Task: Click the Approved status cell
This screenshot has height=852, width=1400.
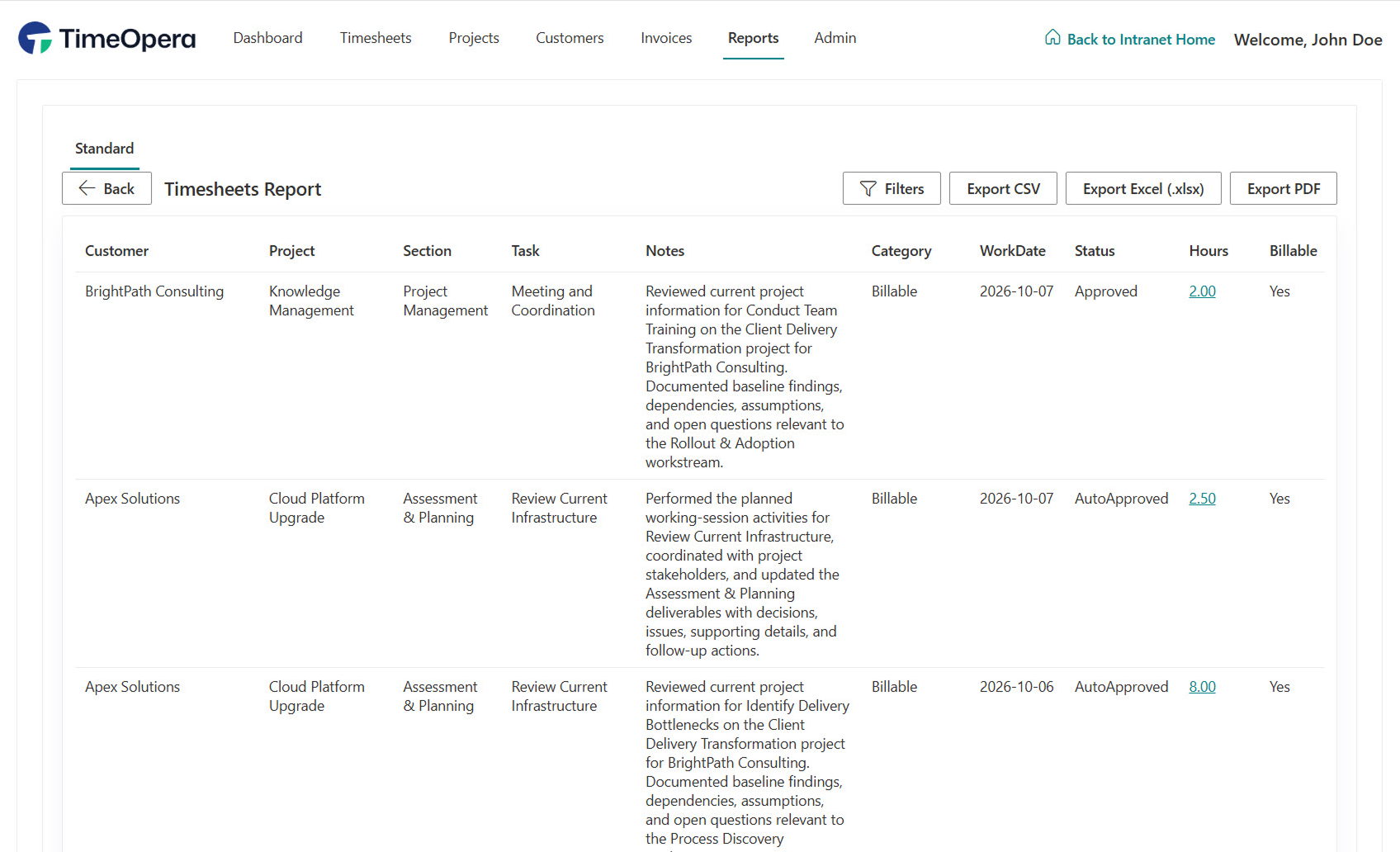Action: point(1106,291)
